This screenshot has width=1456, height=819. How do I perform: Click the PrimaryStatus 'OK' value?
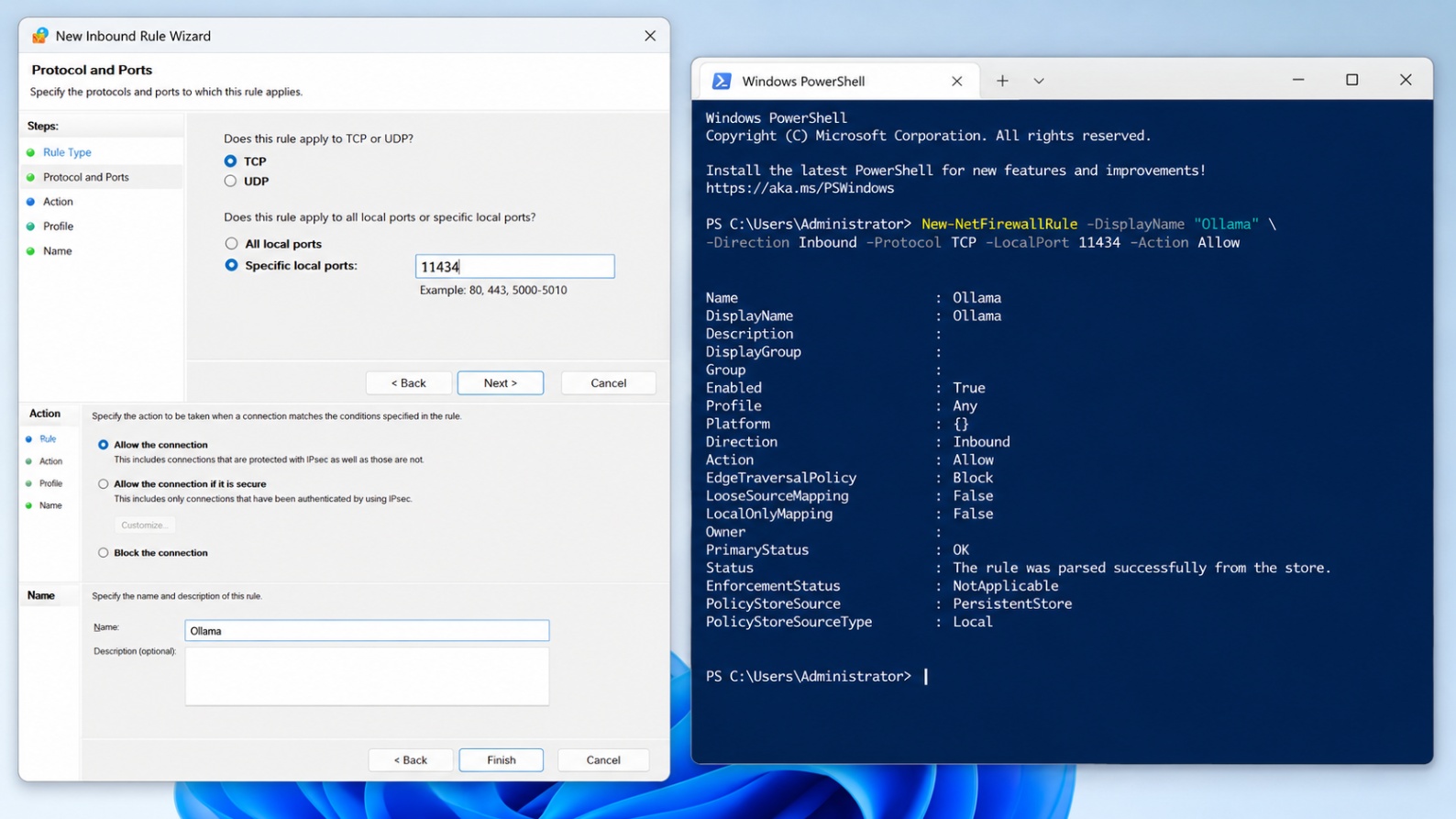point(961,550)
